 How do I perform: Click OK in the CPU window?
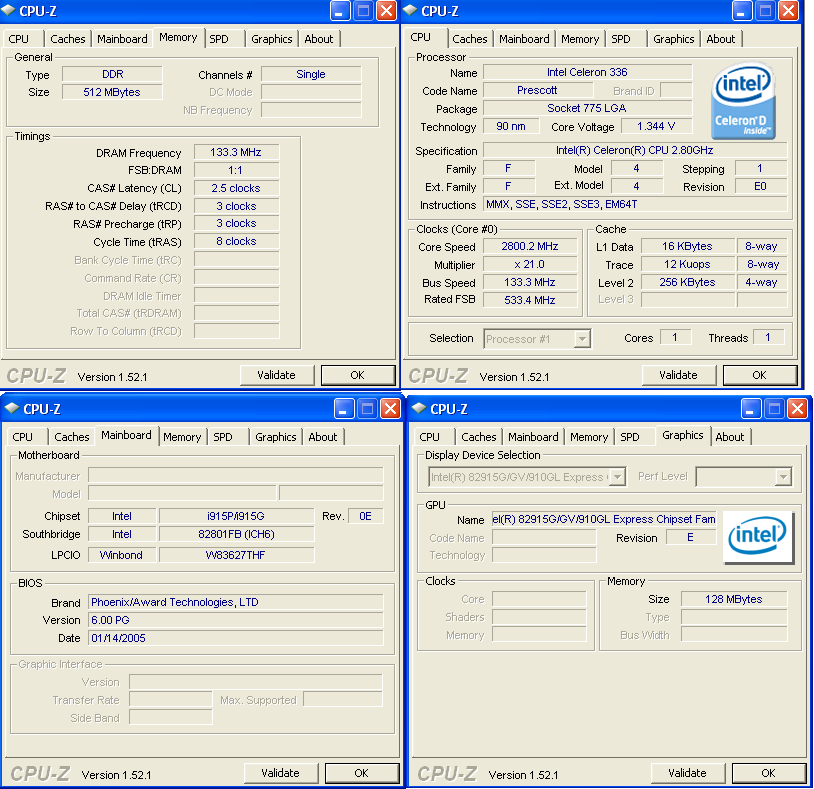(x=759, y=375)
